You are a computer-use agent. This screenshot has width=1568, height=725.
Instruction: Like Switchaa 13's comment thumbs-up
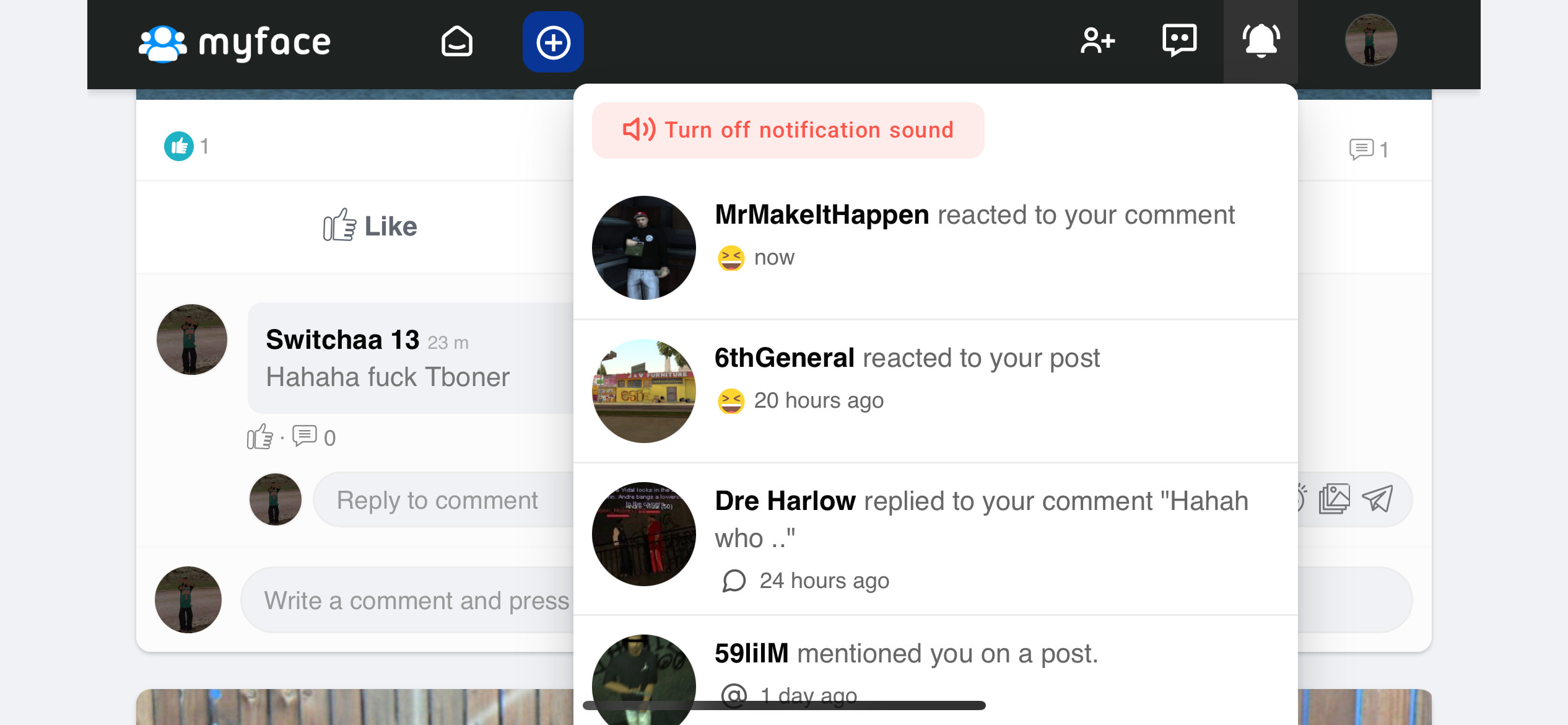click(260, 437)
